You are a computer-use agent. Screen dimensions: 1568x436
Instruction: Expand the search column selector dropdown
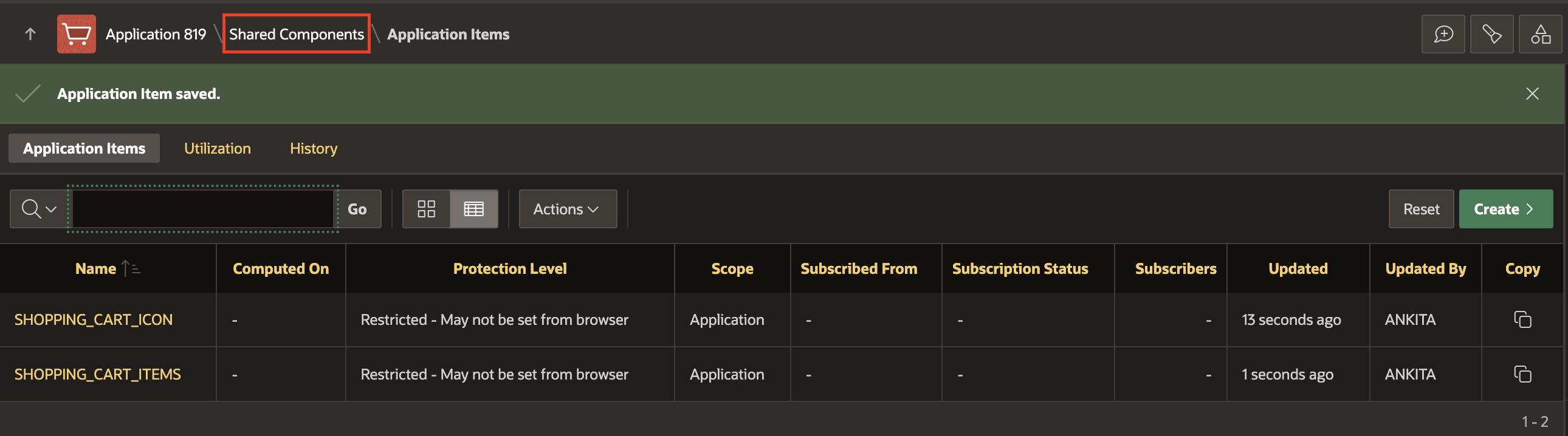39,209
